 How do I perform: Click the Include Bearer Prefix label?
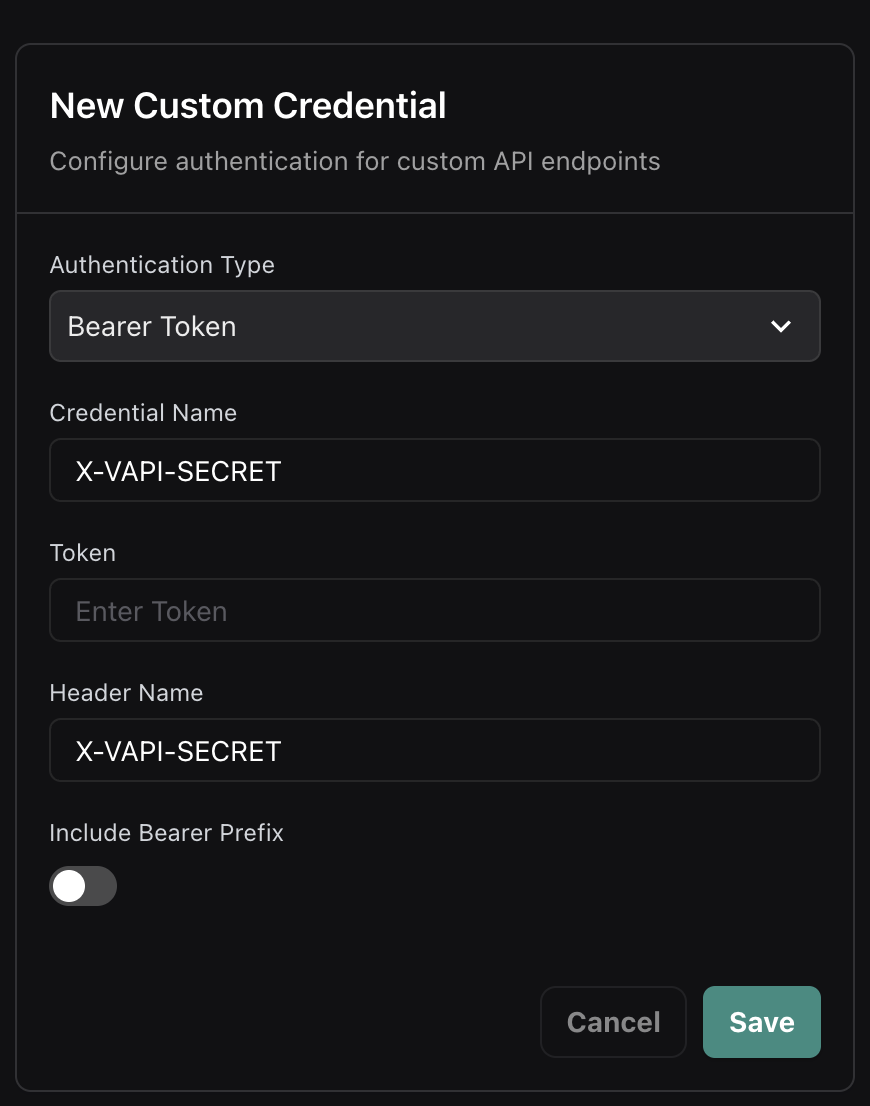(x=166, y=833)
